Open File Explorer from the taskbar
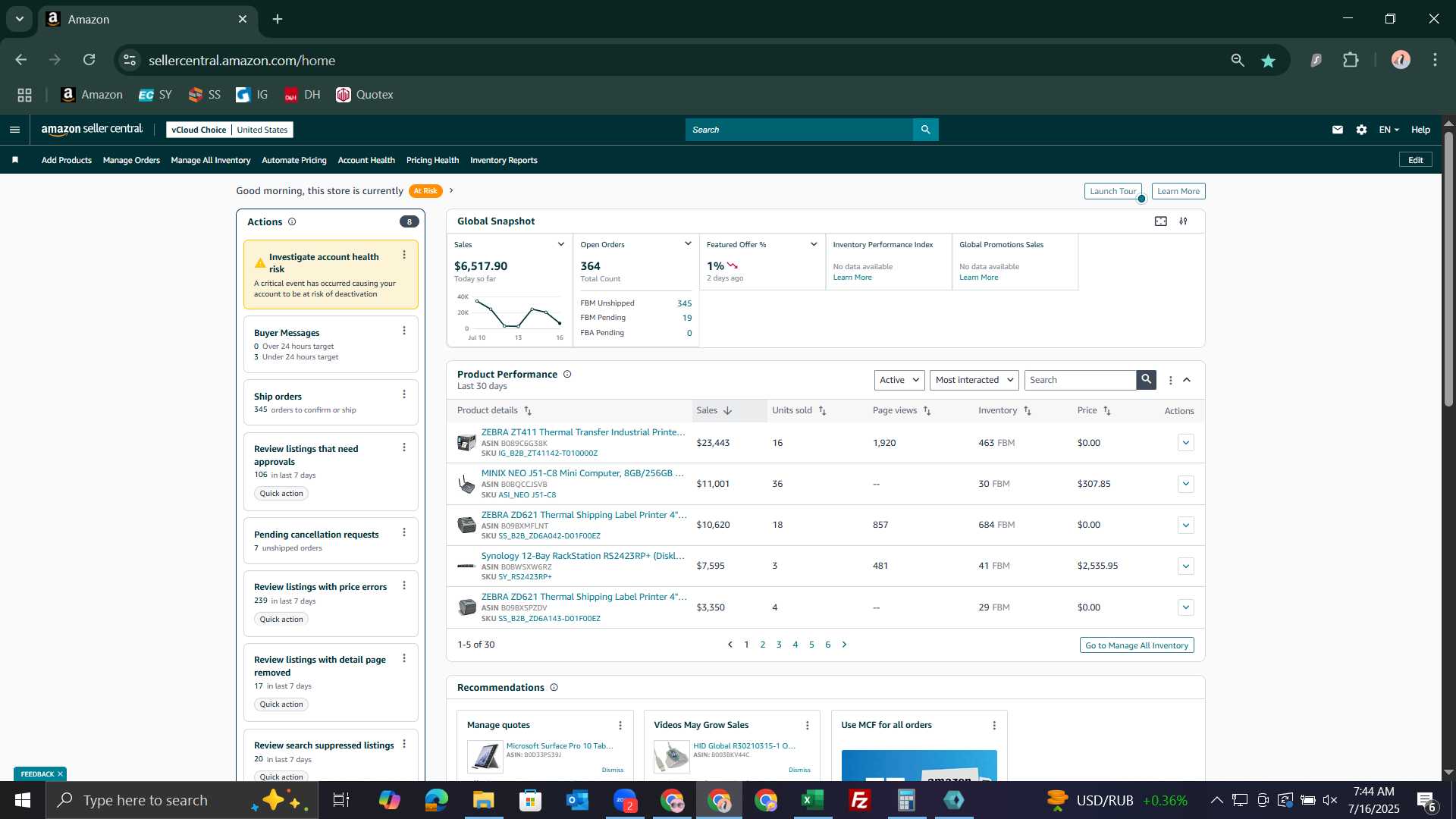This screenshot has width=1456, height=819. (x=484, y=800)
